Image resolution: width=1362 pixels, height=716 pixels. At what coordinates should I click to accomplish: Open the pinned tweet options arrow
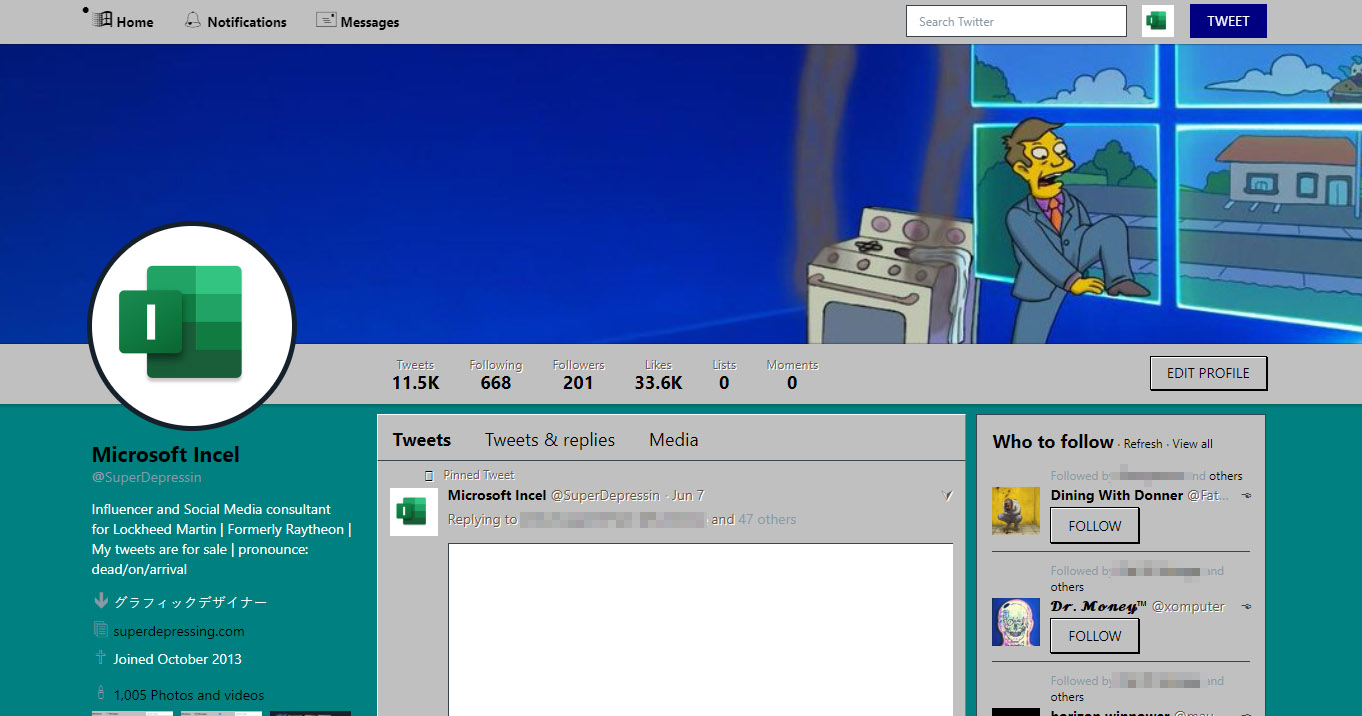[947, 496]
